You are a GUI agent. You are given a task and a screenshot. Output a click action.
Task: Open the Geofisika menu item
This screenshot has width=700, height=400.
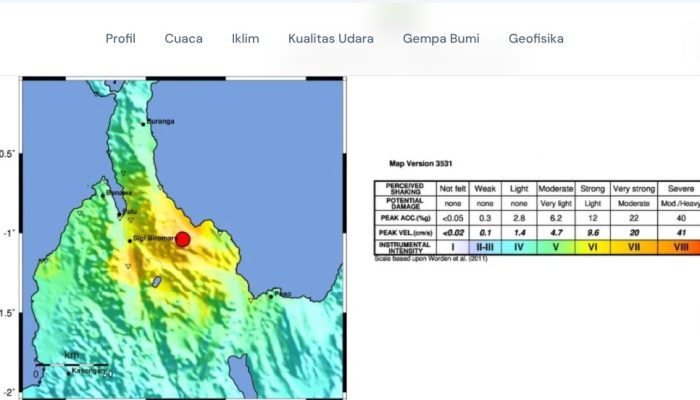pyautogui.click(x=536, y=39)
